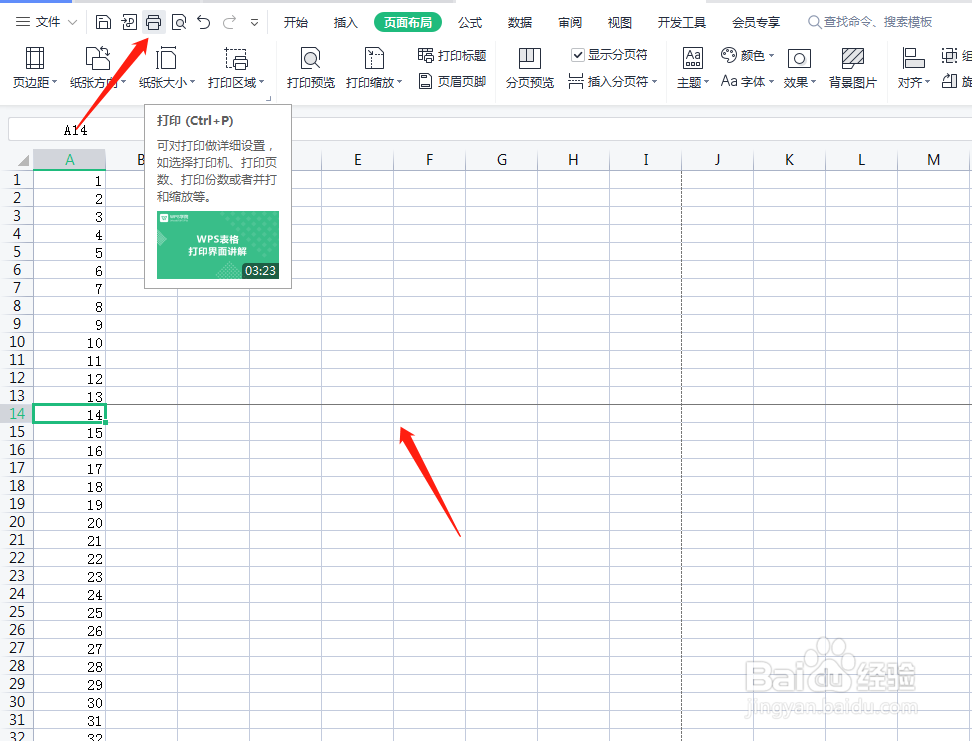Open the 打印区域 print area dropdown
Viewport: 972px width, 741px height.
(x=236, y=68)
